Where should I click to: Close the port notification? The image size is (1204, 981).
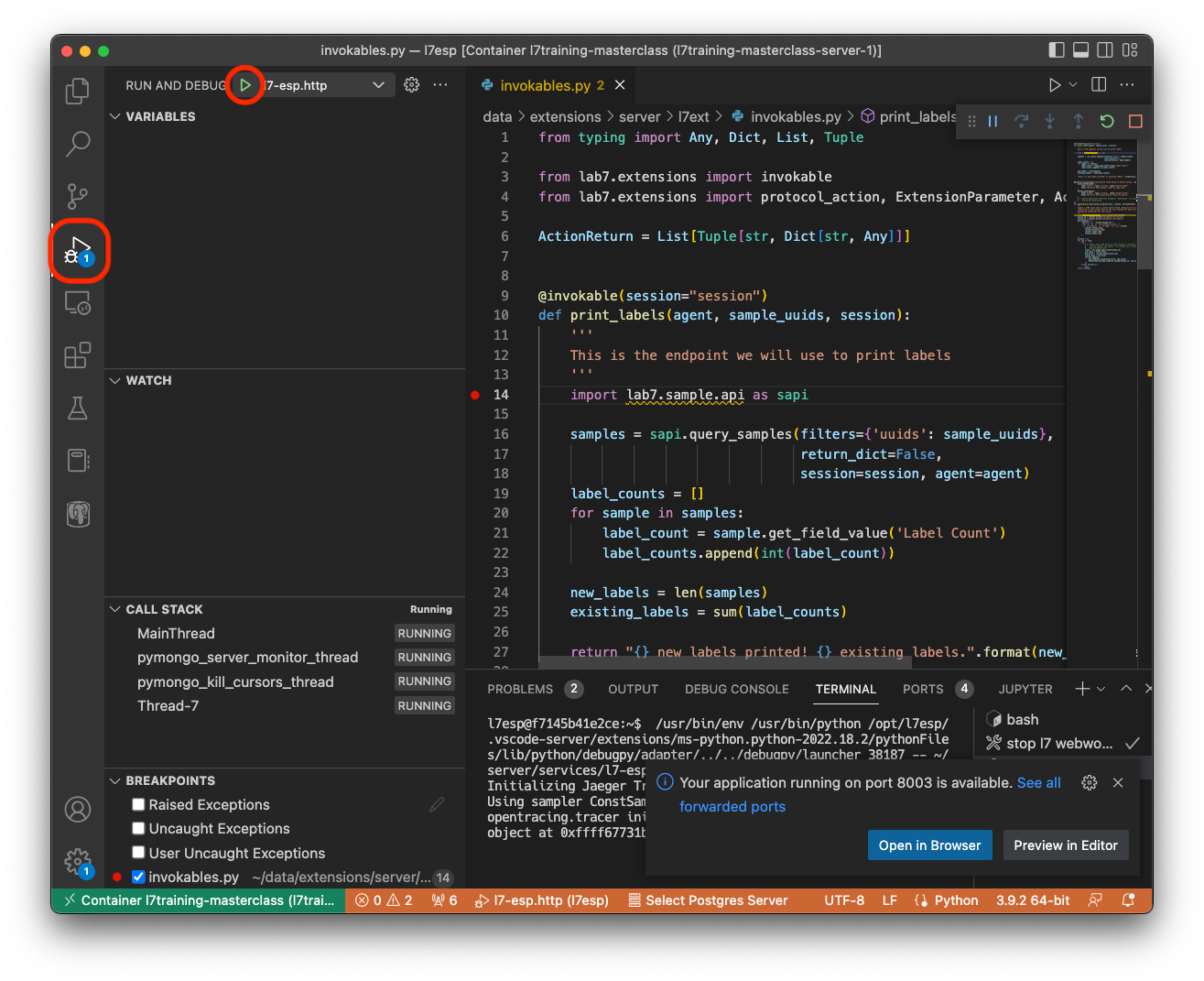pos(1118,782)
